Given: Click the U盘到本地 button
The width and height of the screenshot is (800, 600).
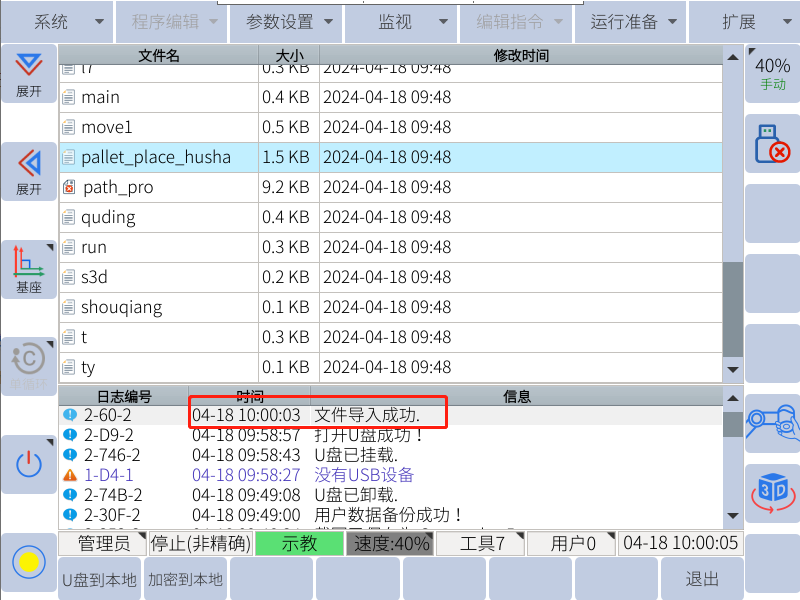Looking at the screenshot, I should click(x=100, y=579).
